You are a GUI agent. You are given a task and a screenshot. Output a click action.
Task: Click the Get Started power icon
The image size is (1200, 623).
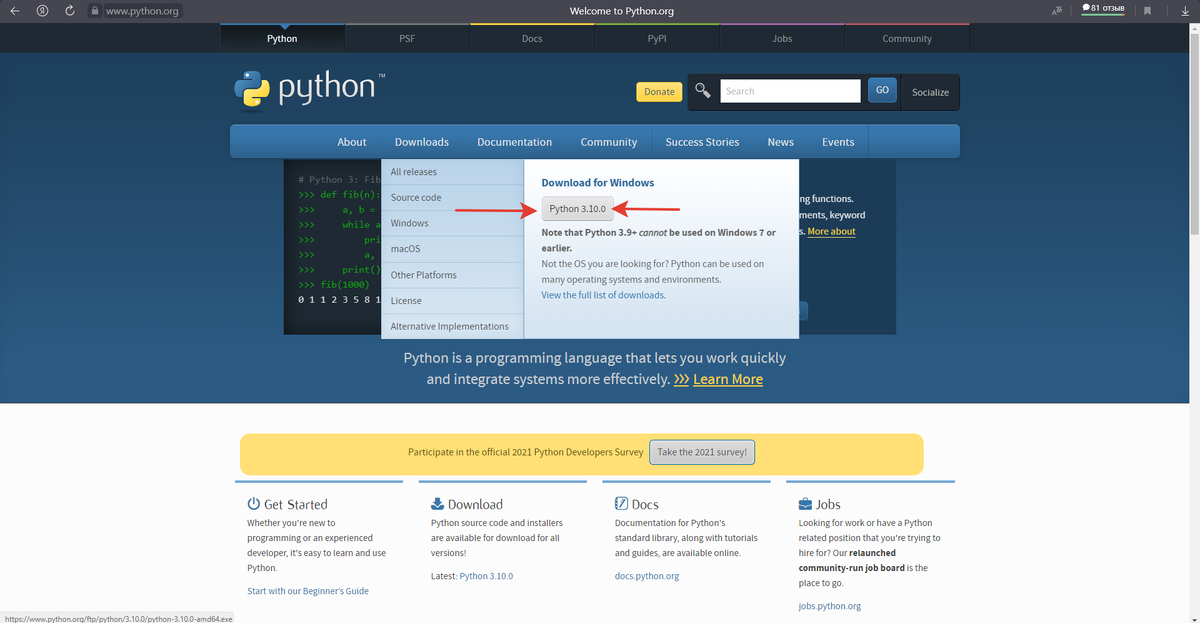tap(254, 504)
